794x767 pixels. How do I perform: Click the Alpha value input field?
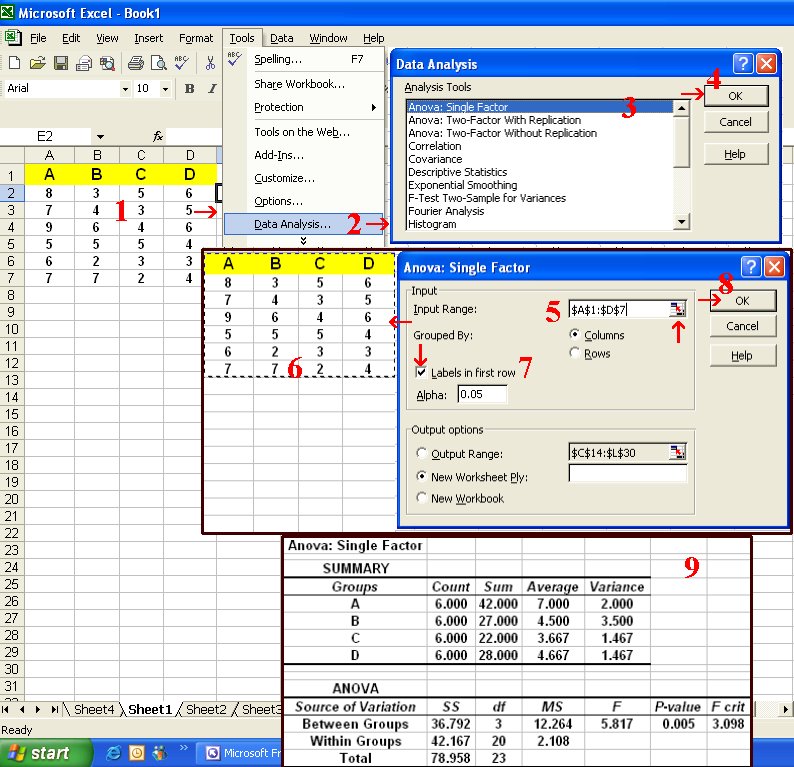[482, 394]
